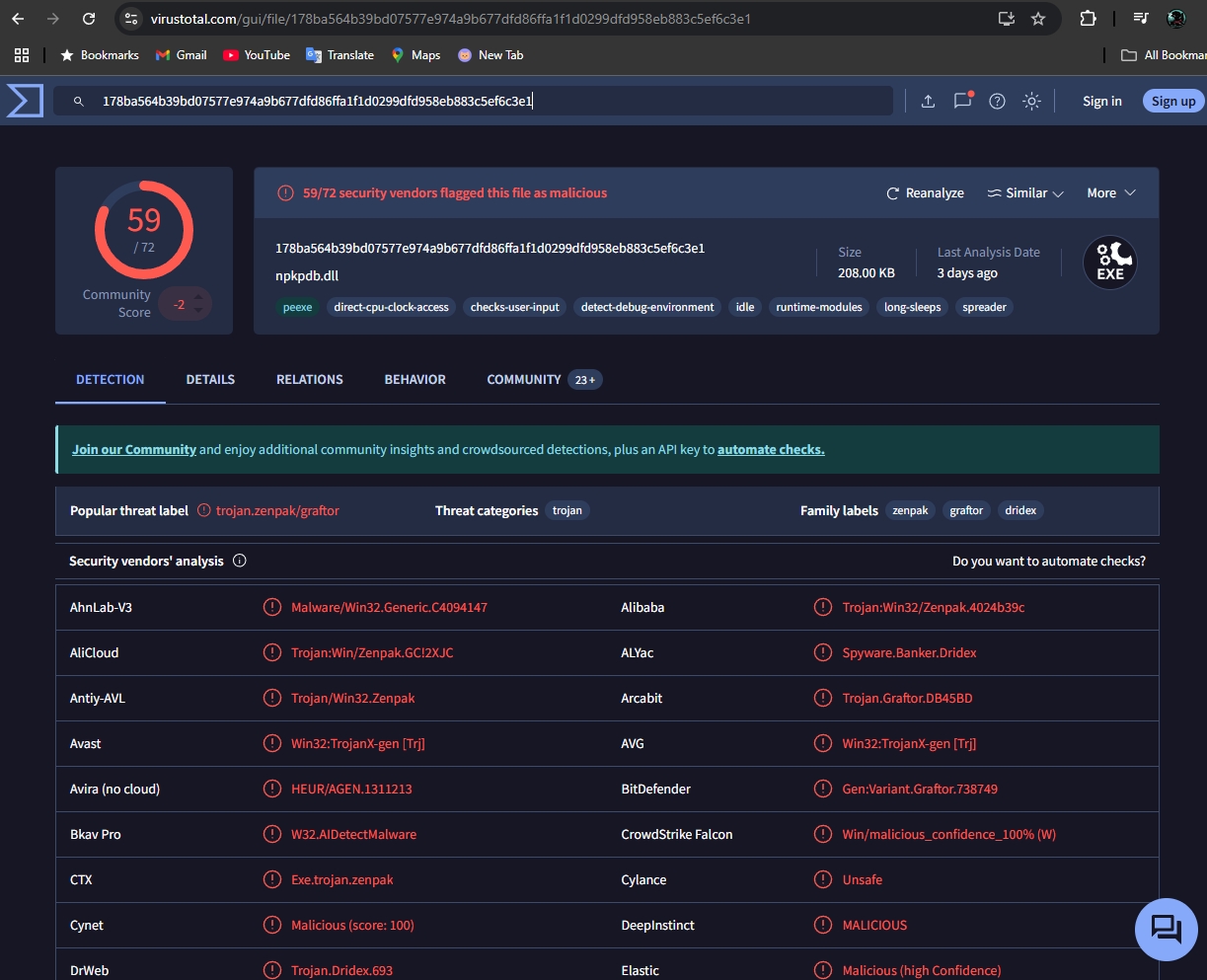Click the Chrome extensions puzzle icon
Viewport: 1207px width, 980px height.
point(1087,18)
